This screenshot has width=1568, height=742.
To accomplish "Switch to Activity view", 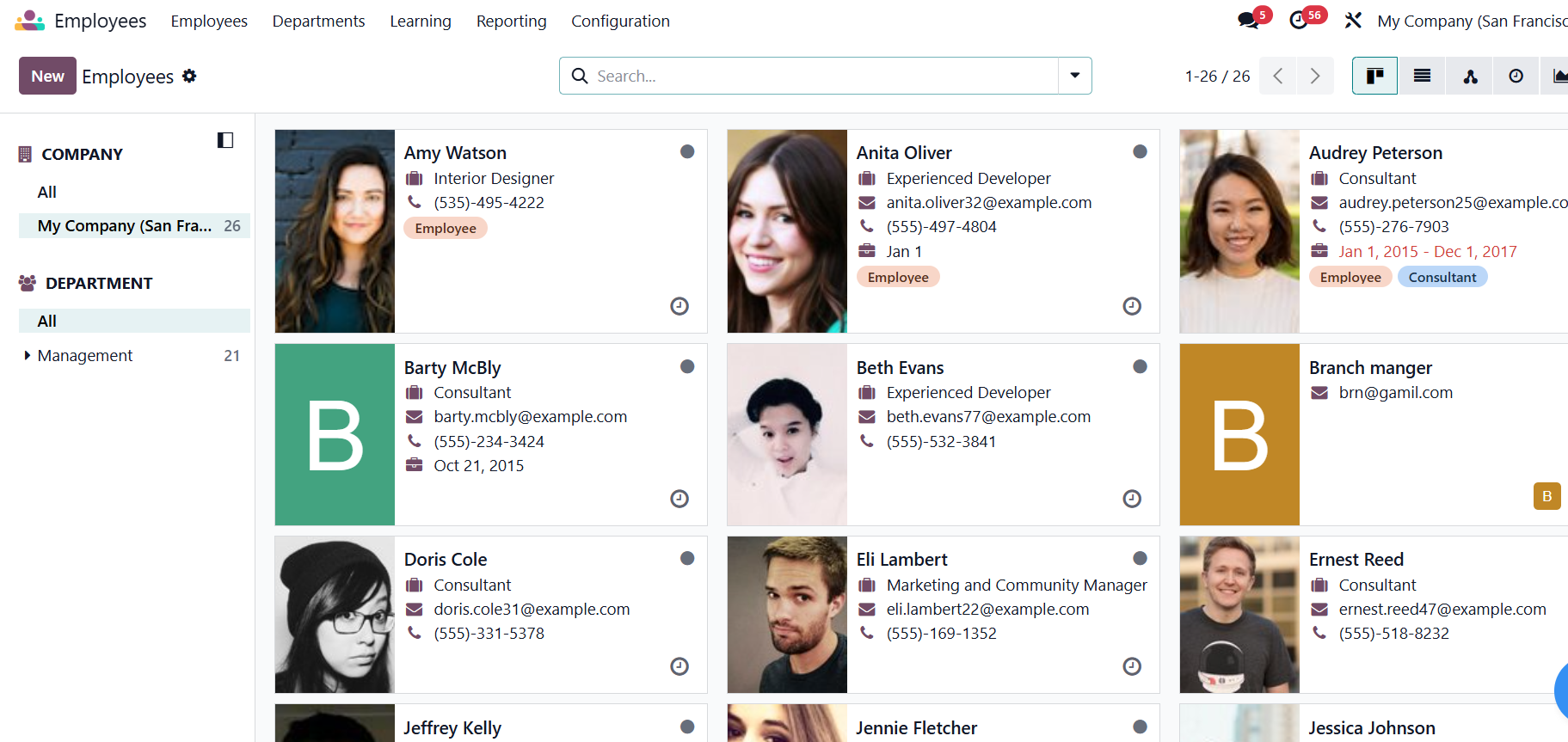I will pos(1516,76).
